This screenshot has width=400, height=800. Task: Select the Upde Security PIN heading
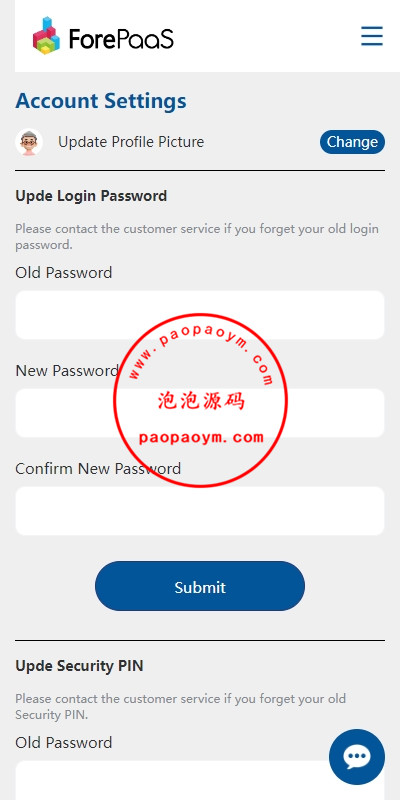click(79, 666)
